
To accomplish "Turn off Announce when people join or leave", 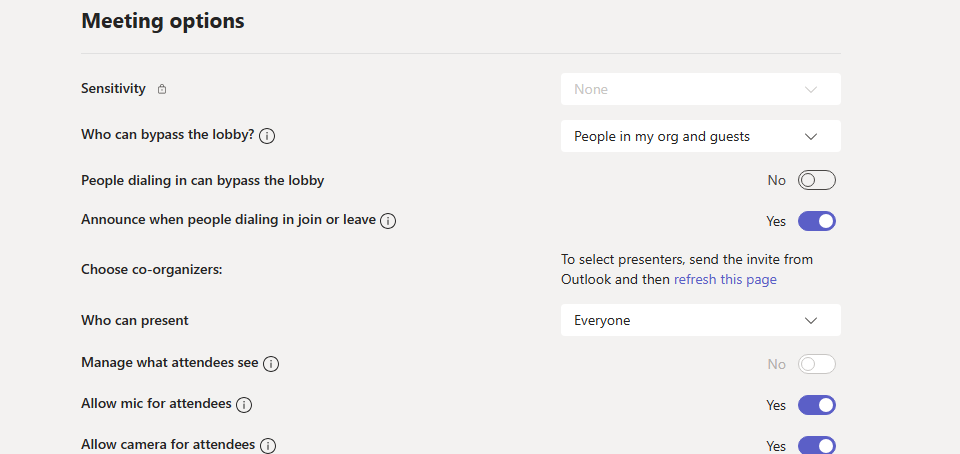I will (816, 221).
